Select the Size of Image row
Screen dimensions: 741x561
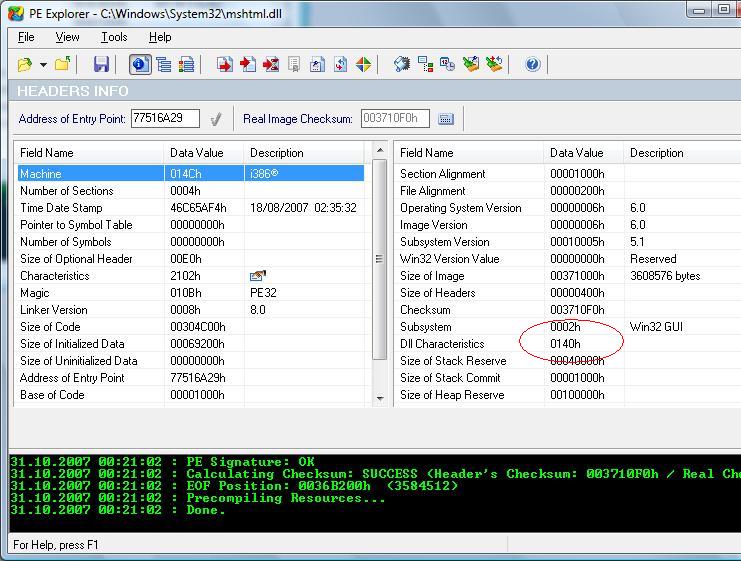569,276
